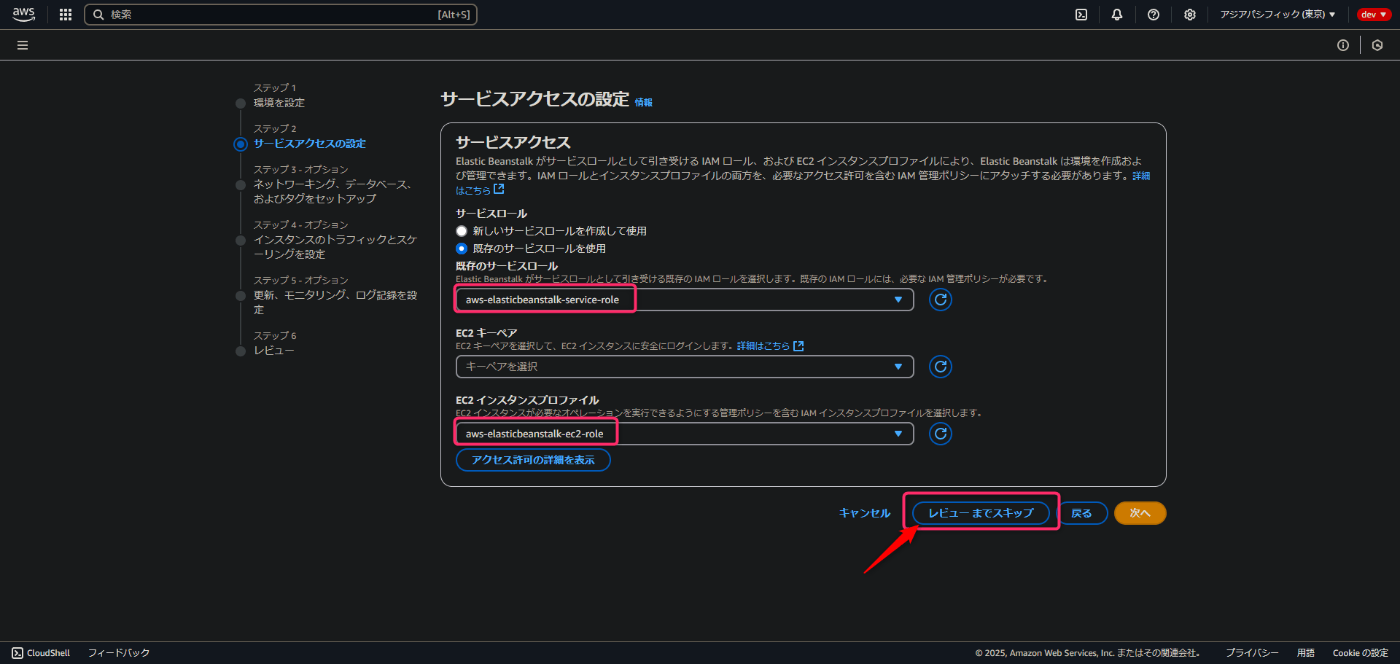Open the help question mark icon
This screenshot has height=664, width=1400.
tap(1153, 14)
